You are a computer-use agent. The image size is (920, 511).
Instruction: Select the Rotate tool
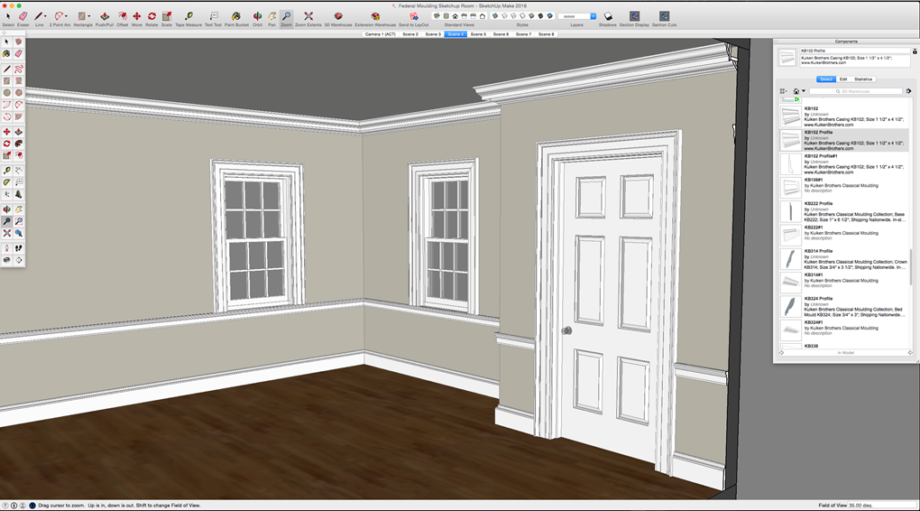(x=151, y=17)
